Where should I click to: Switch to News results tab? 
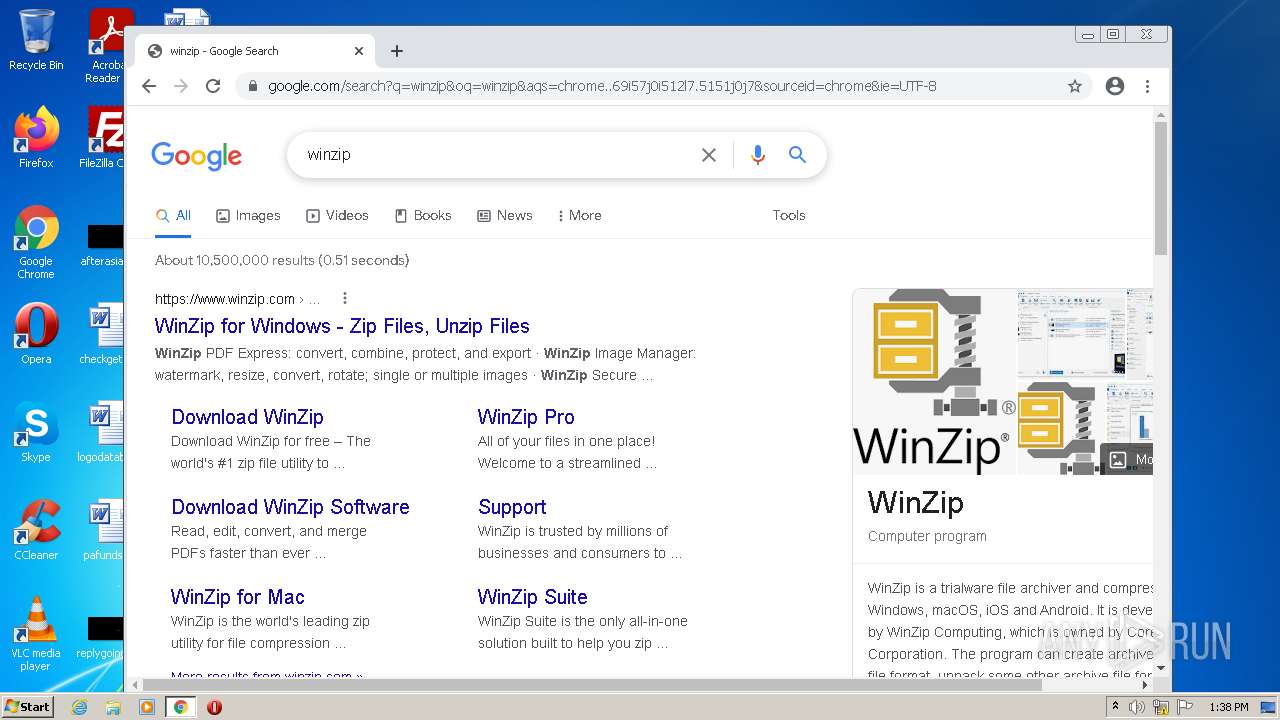coord(505,215)
